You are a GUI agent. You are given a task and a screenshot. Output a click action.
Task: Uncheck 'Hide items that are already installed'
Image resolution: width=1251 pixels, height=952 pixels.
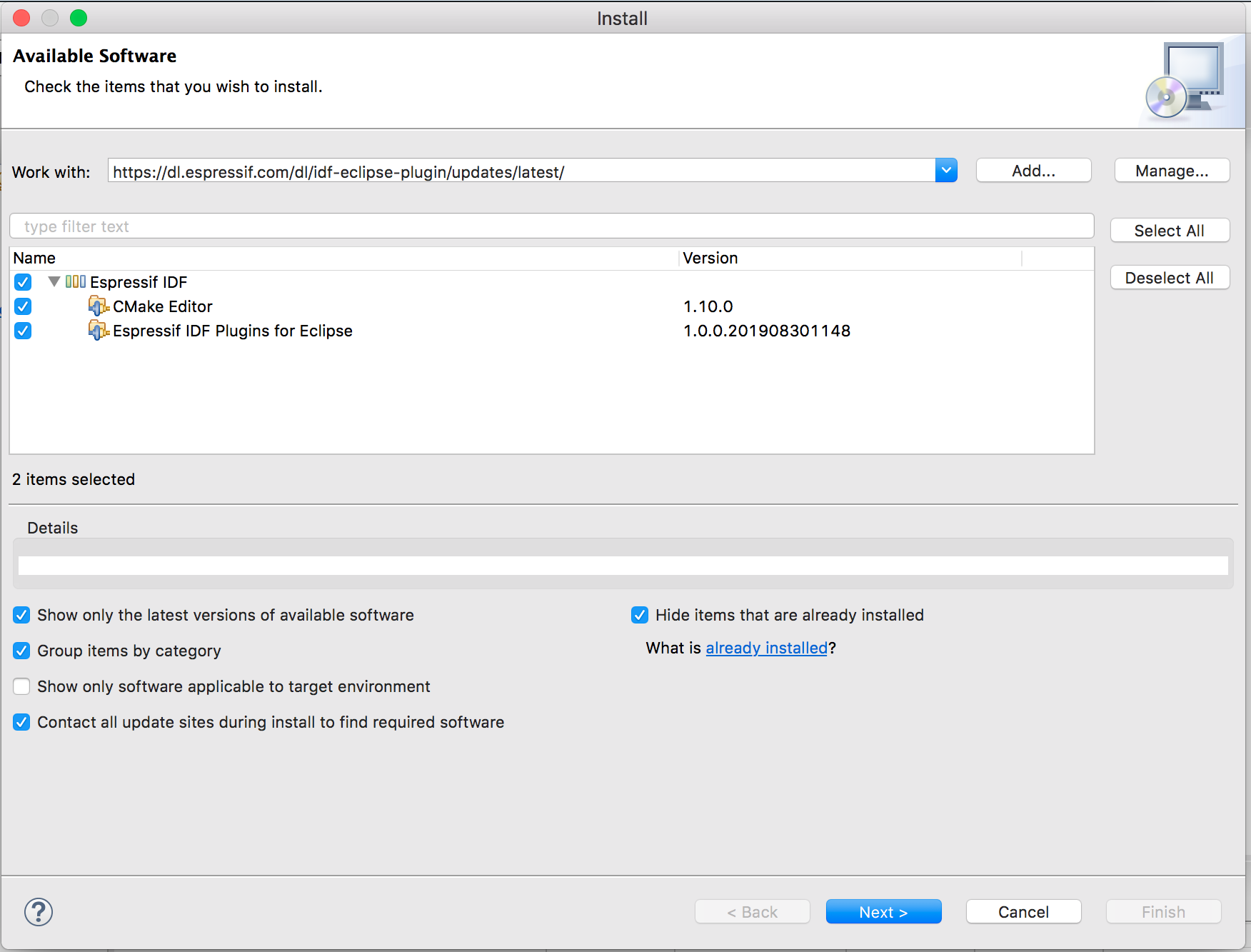pyautogui.click(x=639, y=615)
